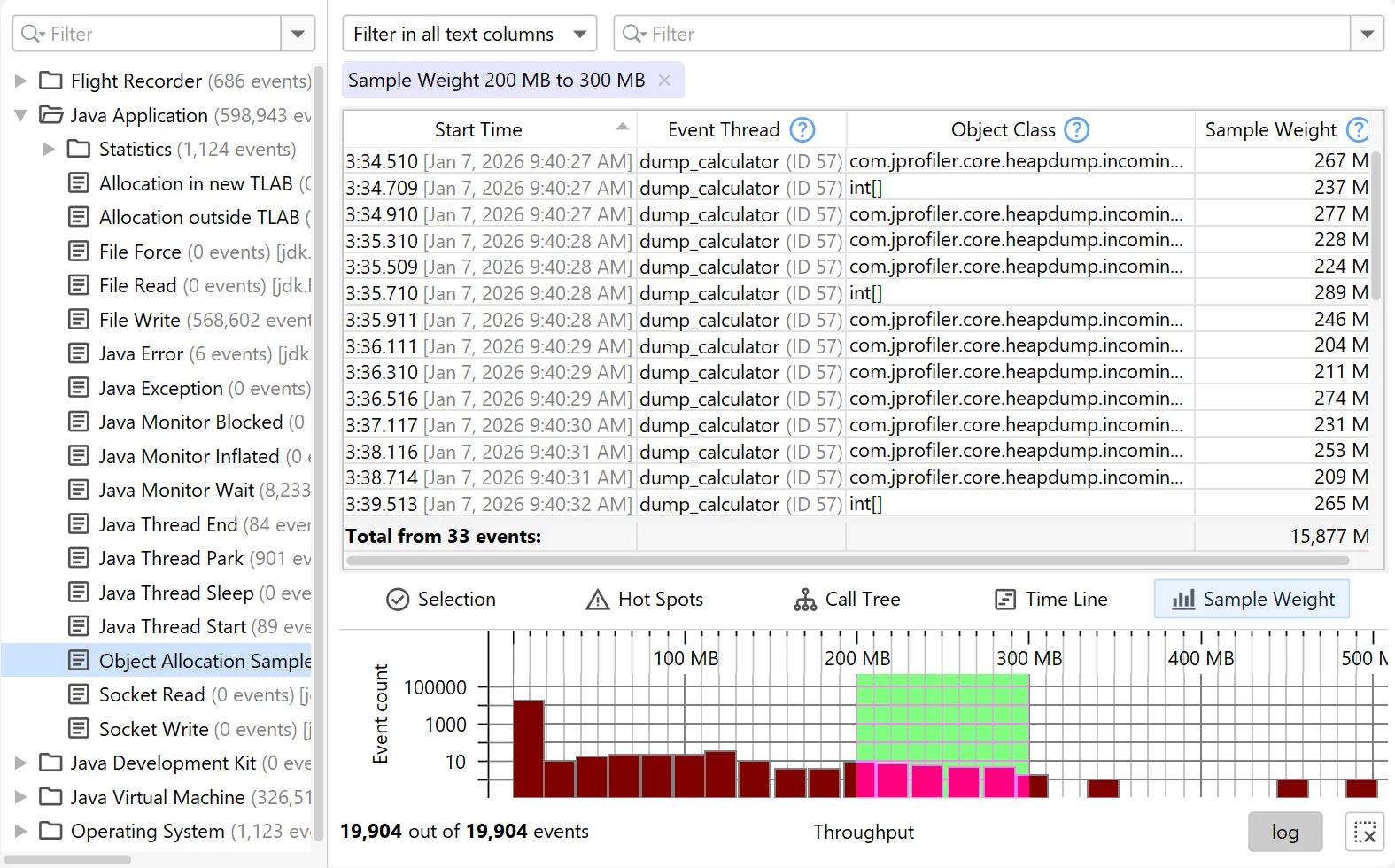This screenshot has height=868, width=1395.
Task: Click the left tree Filter input field
Action: (147, 34)
